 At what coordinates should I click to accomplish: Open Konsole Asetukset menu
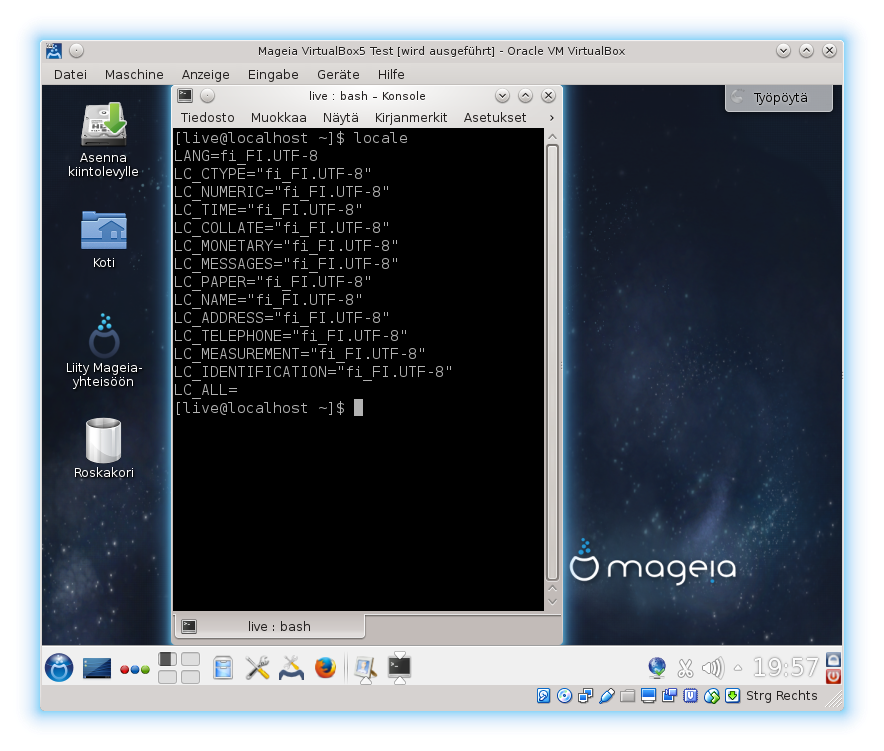click(x=495, y=117)
